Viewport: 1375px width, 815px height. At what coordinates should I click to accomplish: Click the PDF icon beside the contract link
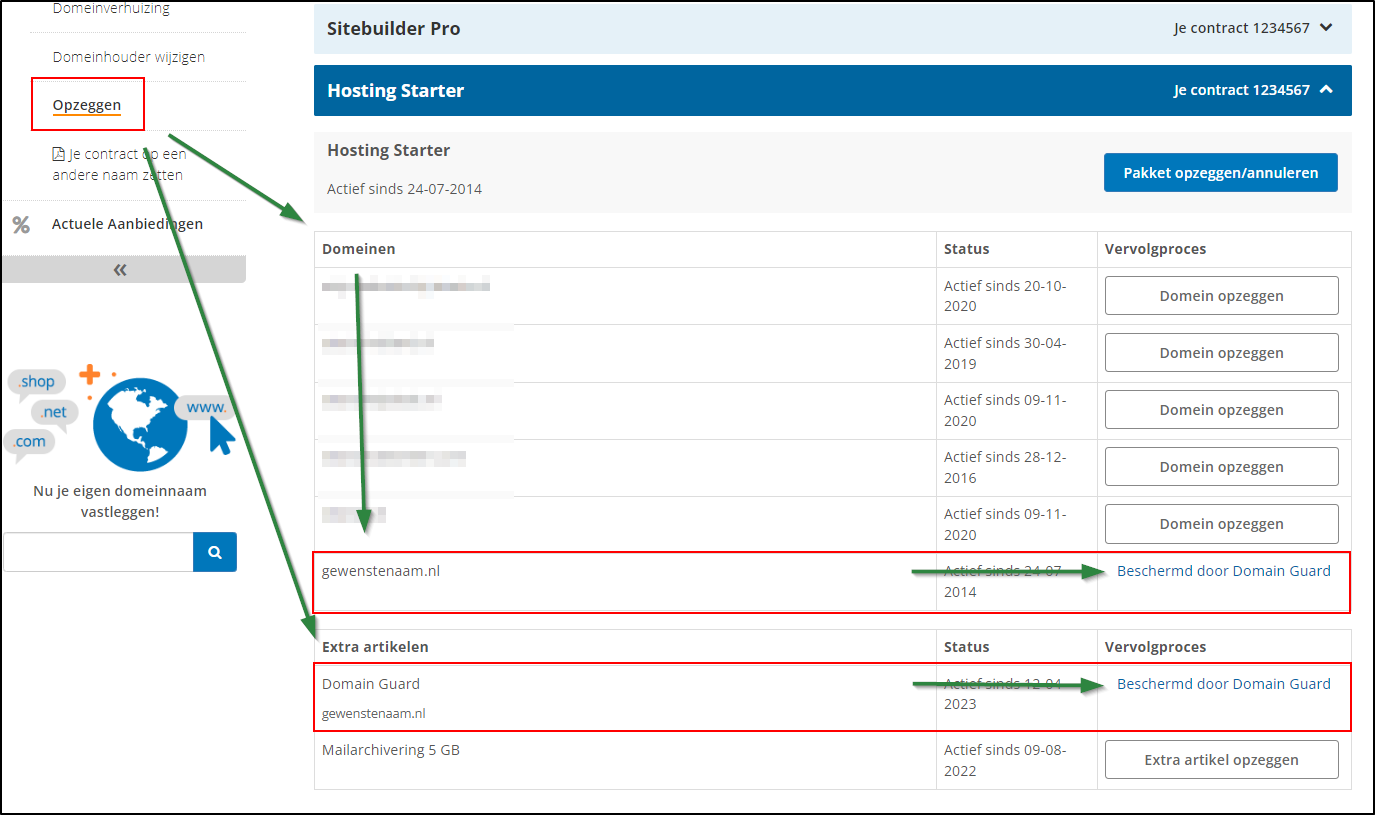tap(57, 153)
